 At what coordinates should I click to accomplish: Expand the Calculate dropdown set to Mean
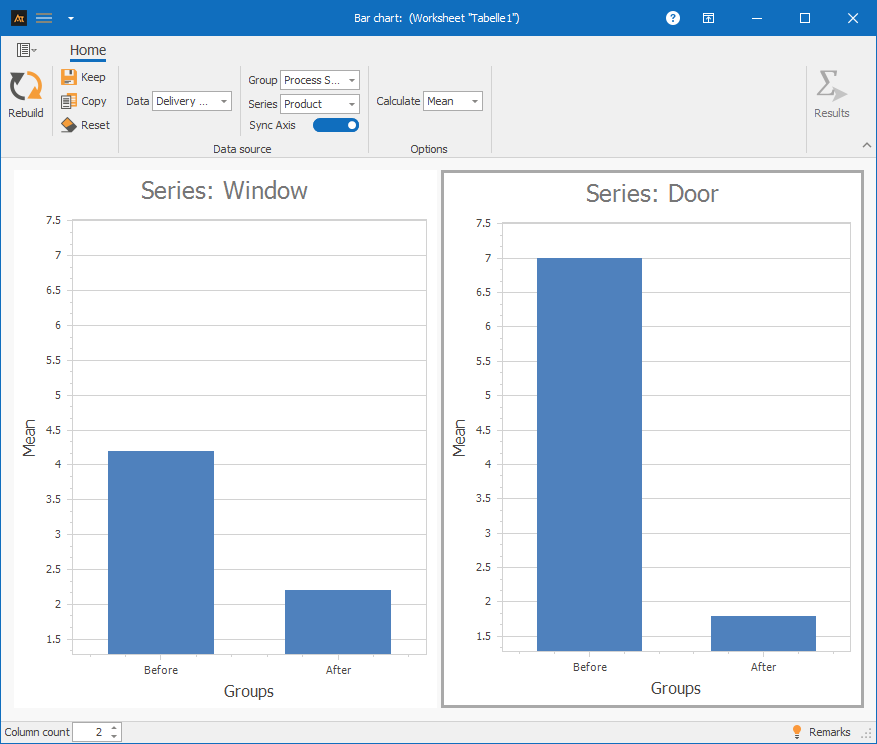pyautogui.click(x=452, y=101)
